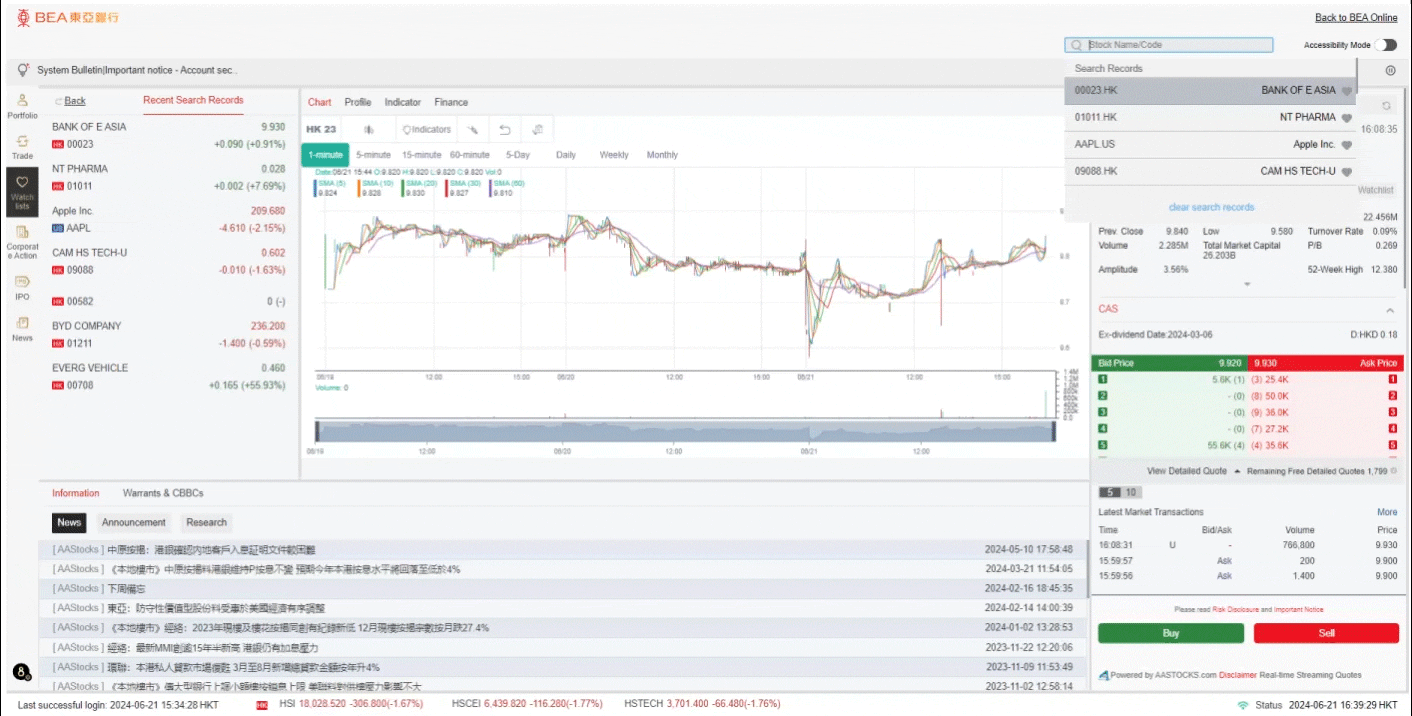Viewport: 1412px width, 716px height.
Task: Expand View Detailed Quote
Action: (1193, 471)
